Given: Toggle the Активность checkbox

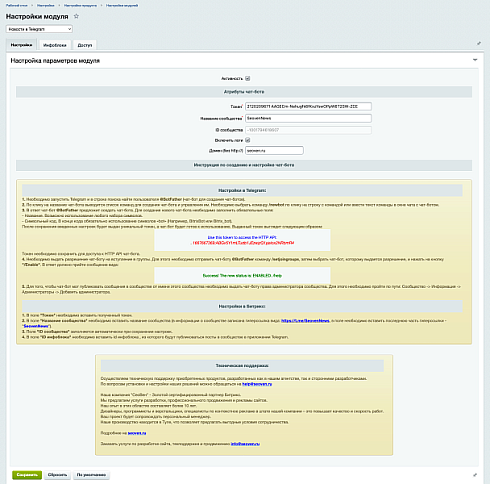Looking at the screenshot, I should (x=248, y=79).
